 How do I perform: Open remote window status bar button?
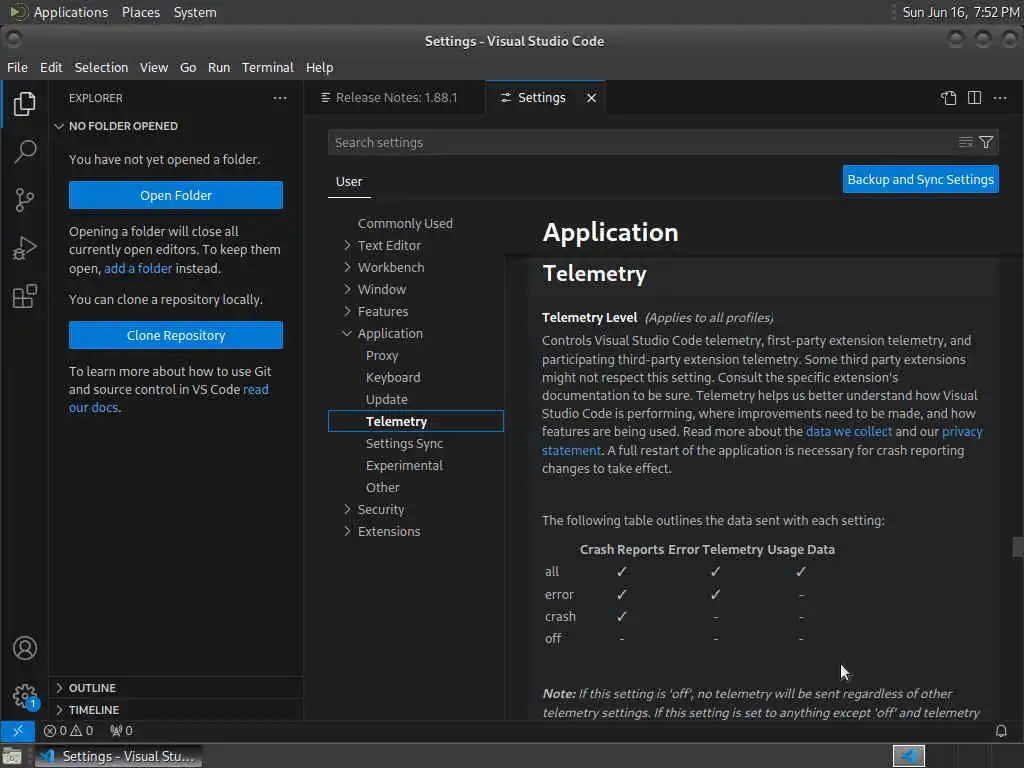(18, 731)
